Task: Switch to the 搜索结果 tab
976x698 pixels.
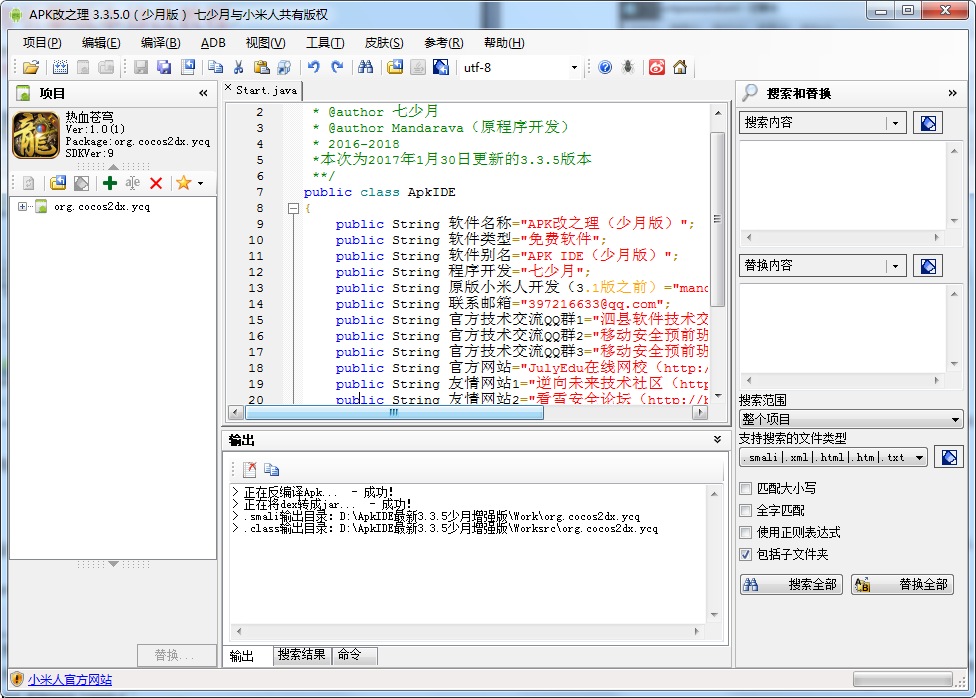Action: click(x=302, y=655)
